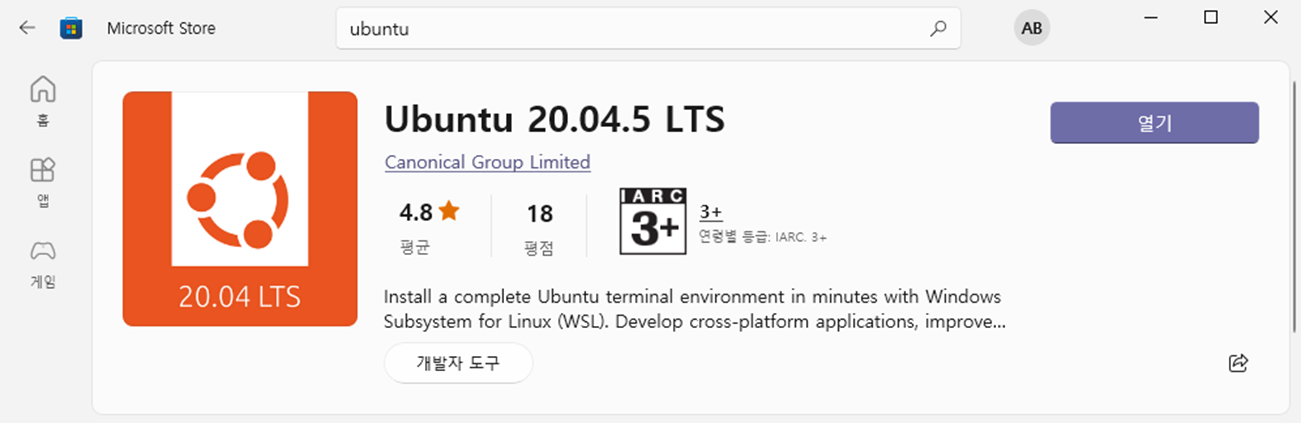The width and height of the screenshot is (1301, 423).
Task: Click the 열기 open button
Action: point(1154,123)
